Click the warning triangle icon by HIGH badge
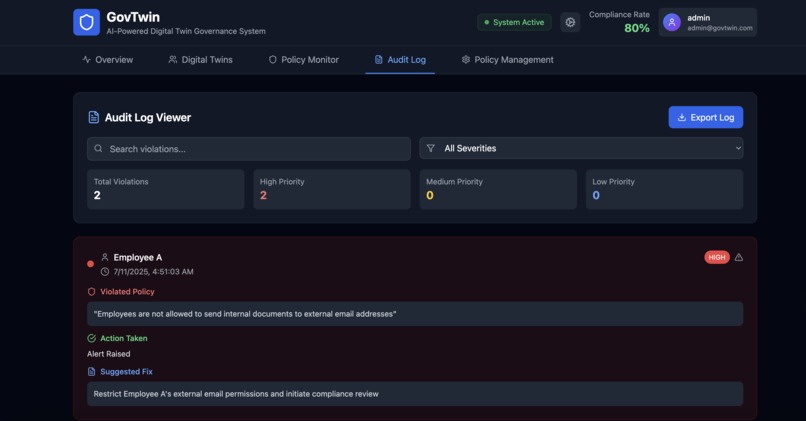Viewport: 806px width, 421px height. pyautogui.click(x=739, y=257)
